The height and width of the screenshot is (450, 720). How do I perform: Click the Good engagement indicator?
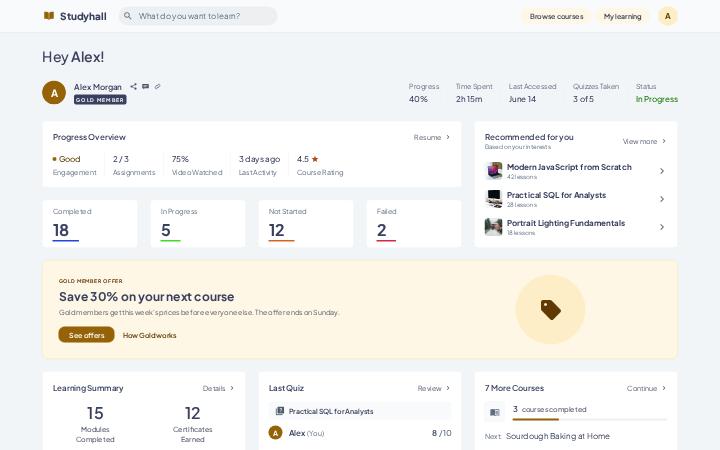(67, 159)
